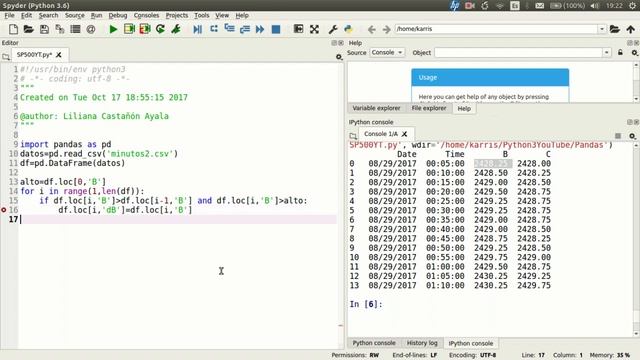Go forward in working directory history
This screenshot has height=360, width=640.
[386, 29]
